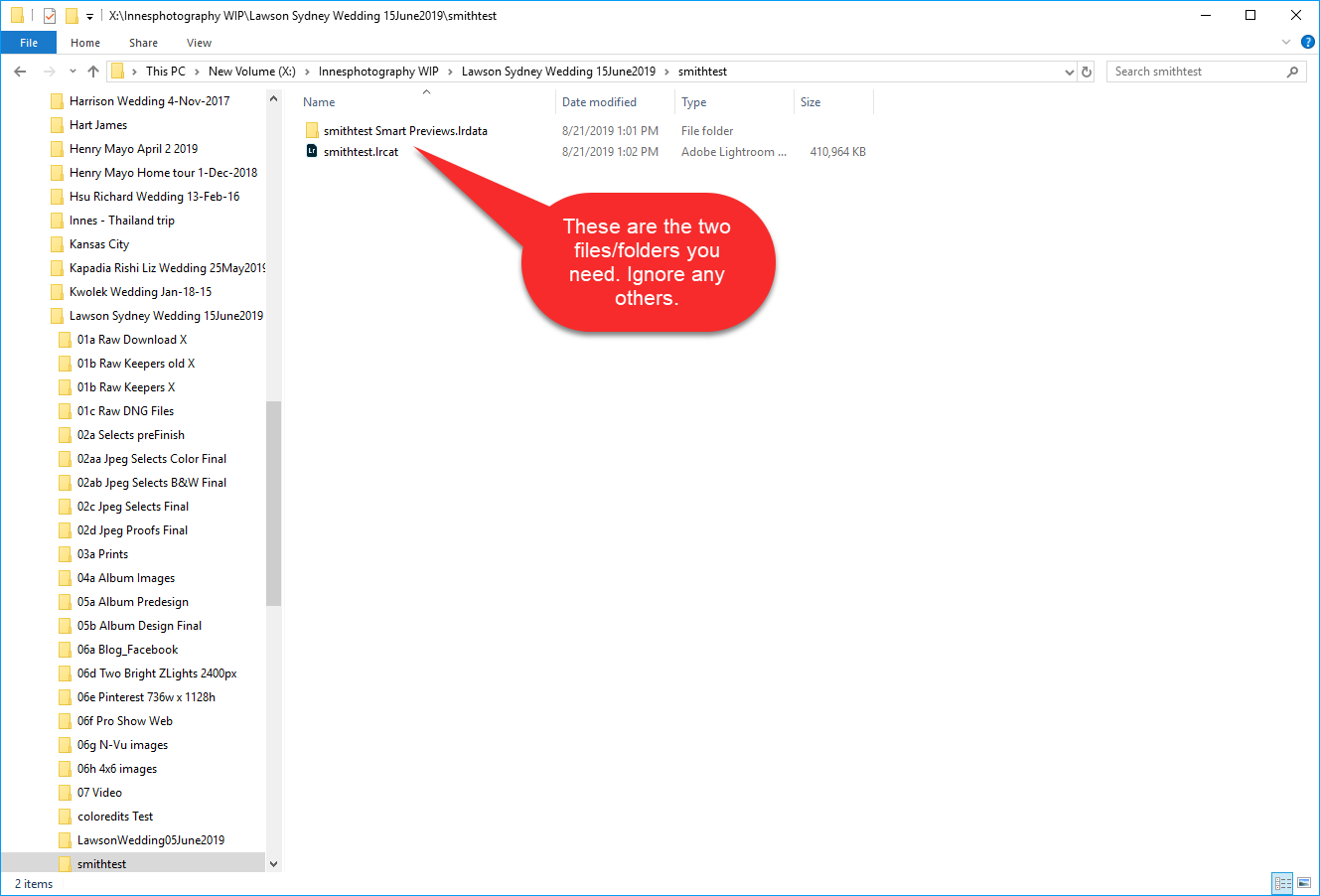1320x896 pixels.
Task: Open 02d Jpeg Proofs Final folder
Action: click(132, 530)
